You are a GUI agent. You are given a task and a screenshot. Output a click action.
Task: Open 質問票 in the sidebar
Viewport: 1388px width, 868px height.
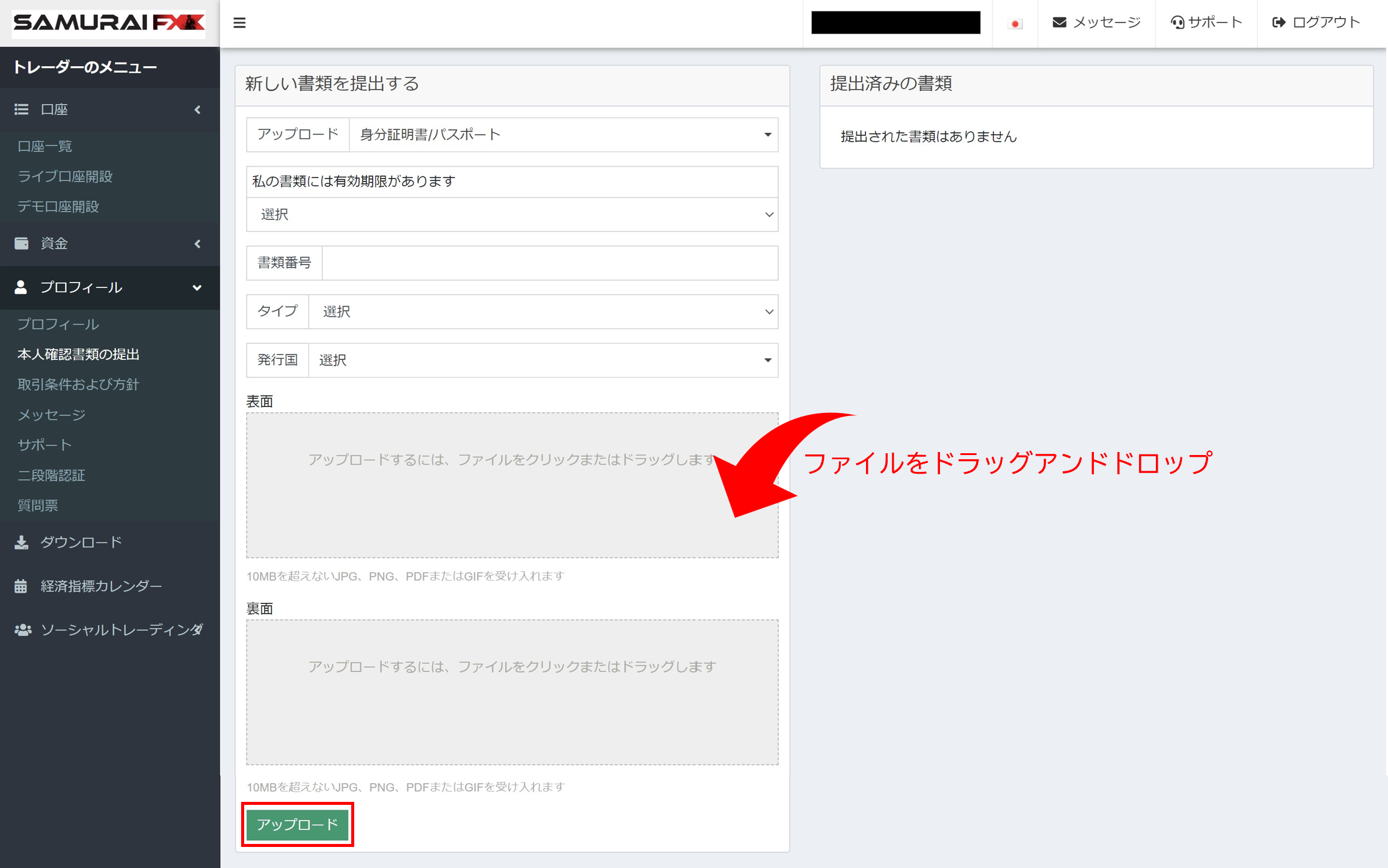tap(38, 505)
